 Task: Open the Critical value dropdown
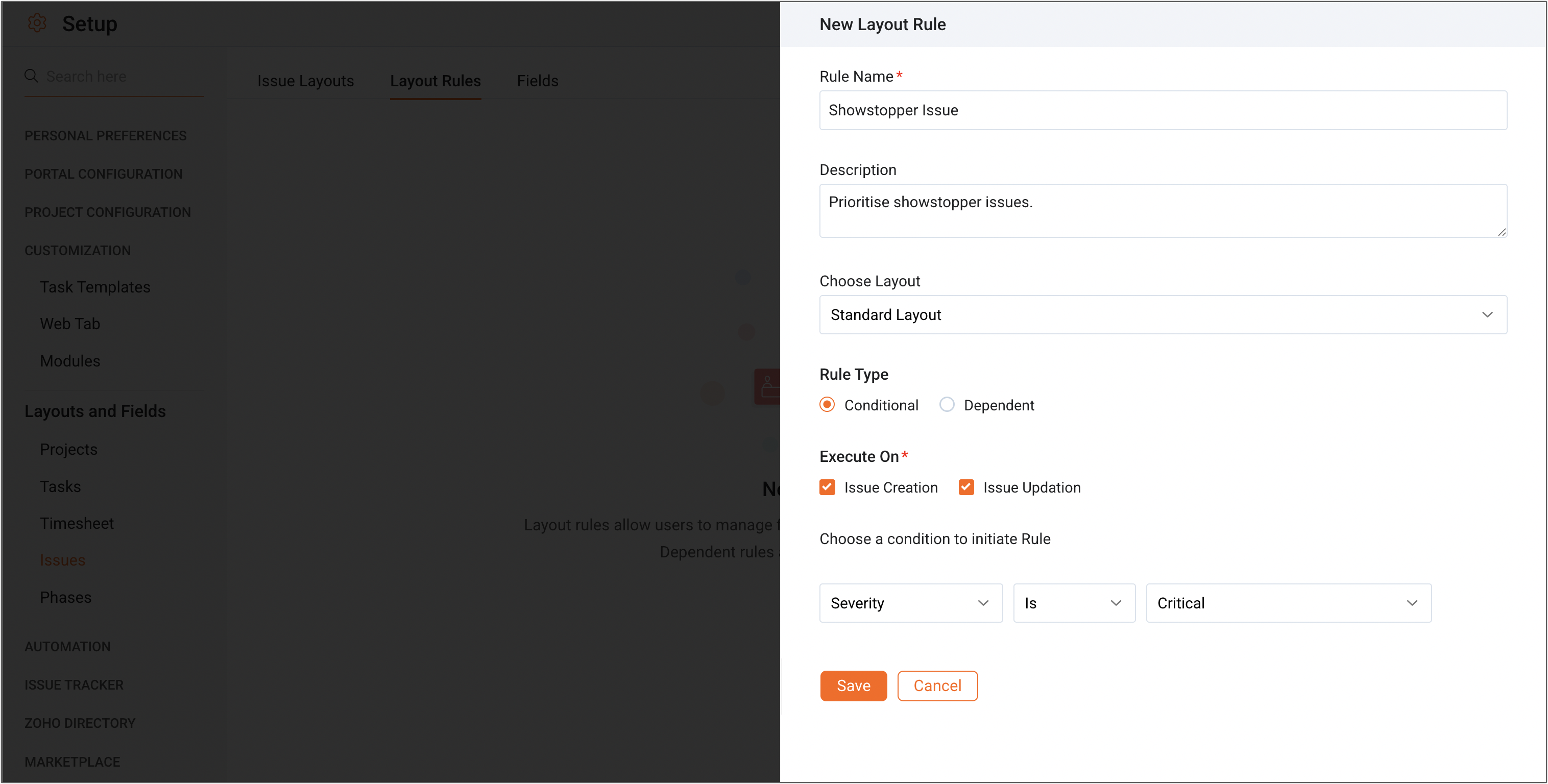tap(1289, 603)
